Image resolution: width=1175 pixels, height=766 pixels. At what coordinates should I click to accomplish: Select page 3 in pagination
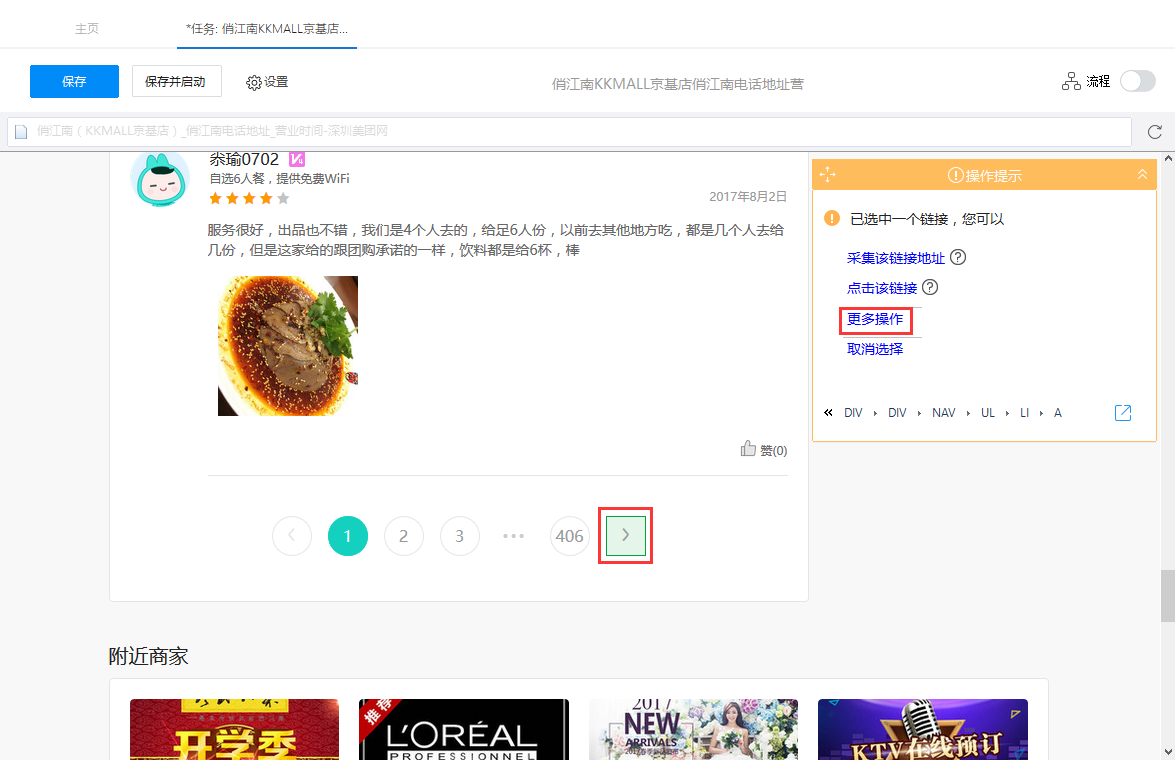[x=459, y=536]
